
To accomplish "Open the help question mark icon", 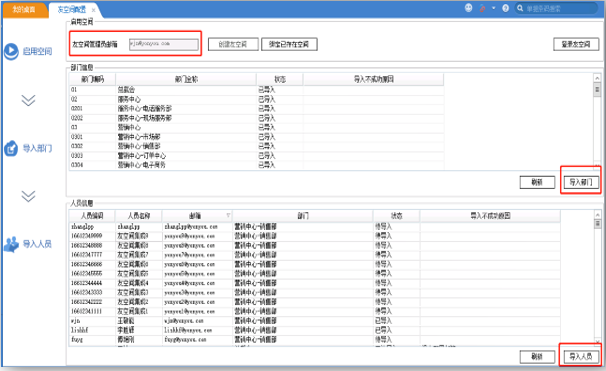I will pyautogui.click(x=506, y=8).
